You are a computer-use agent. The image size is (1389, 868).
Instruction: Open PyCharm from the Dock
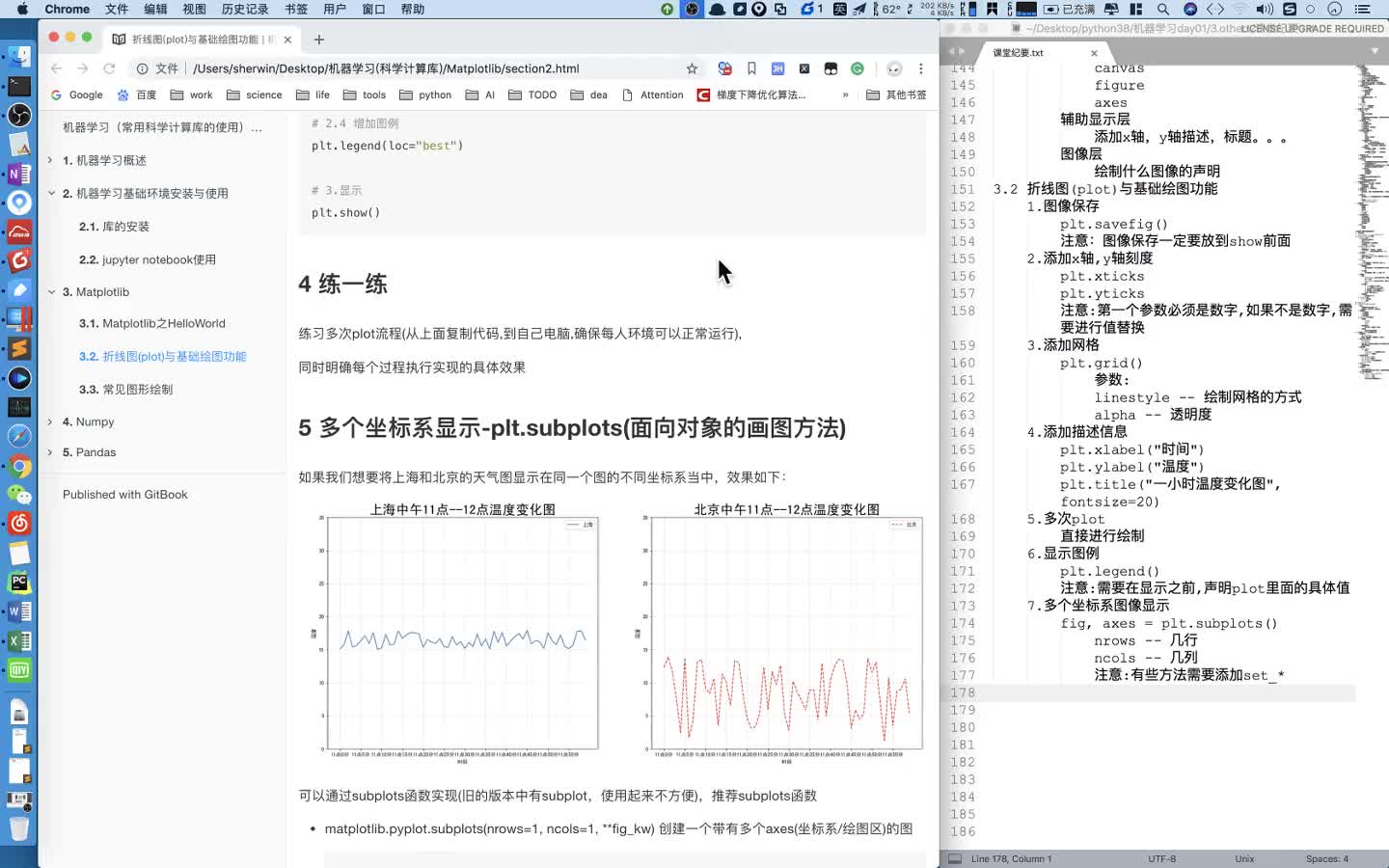click(19, 583)
